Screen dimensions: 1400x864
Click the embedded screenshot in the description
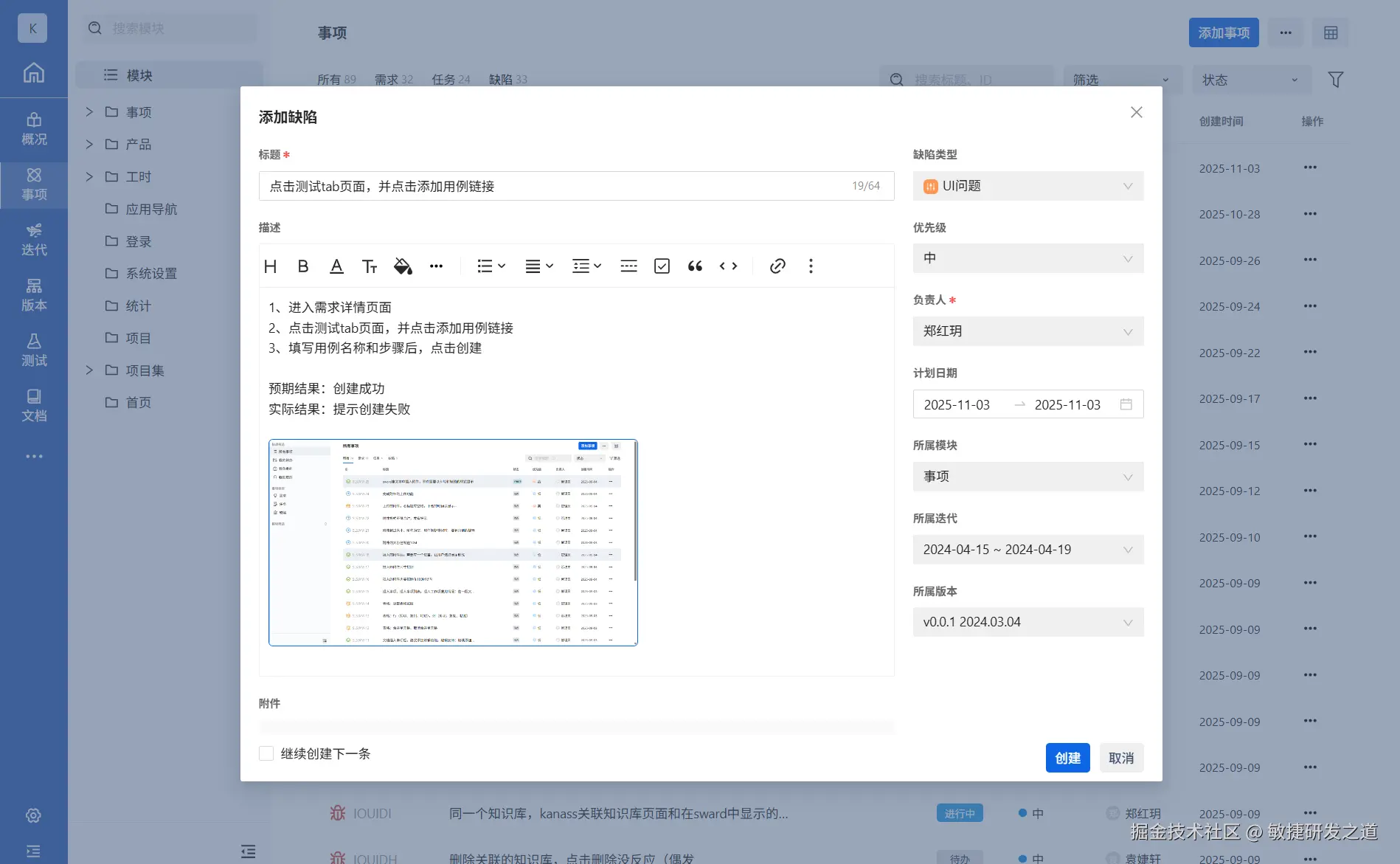point(453,543)
